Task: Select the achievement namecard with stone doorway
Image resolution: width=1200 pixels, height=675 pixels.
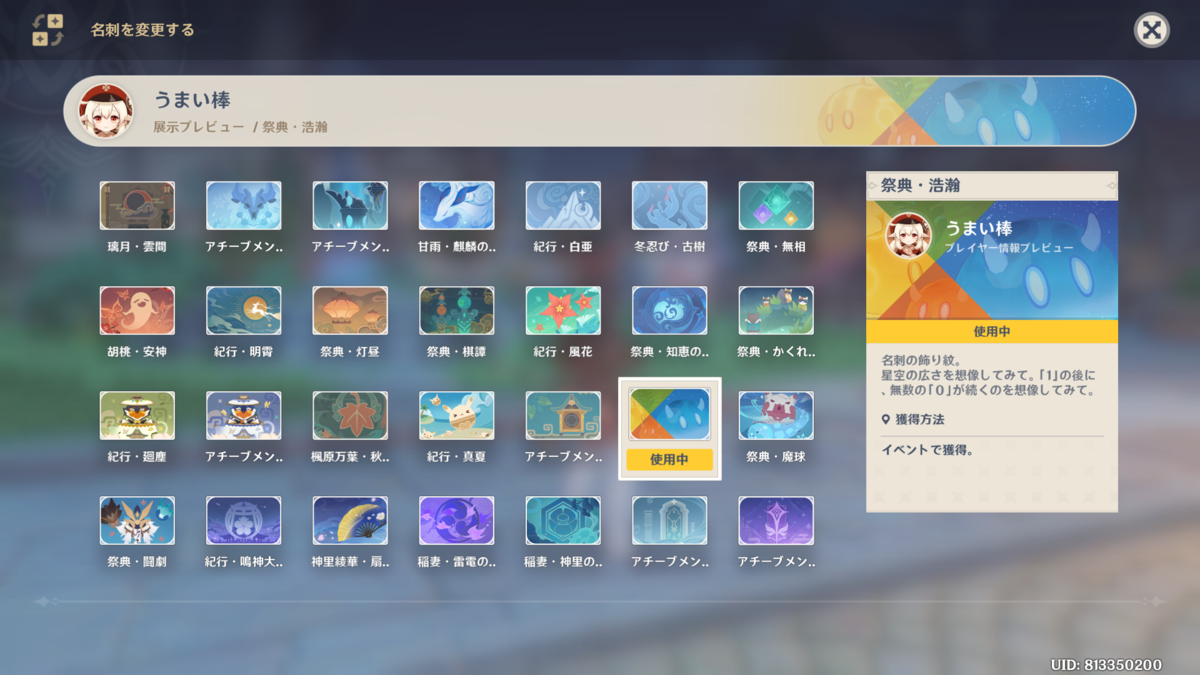Action: click(x=669, y=521)
